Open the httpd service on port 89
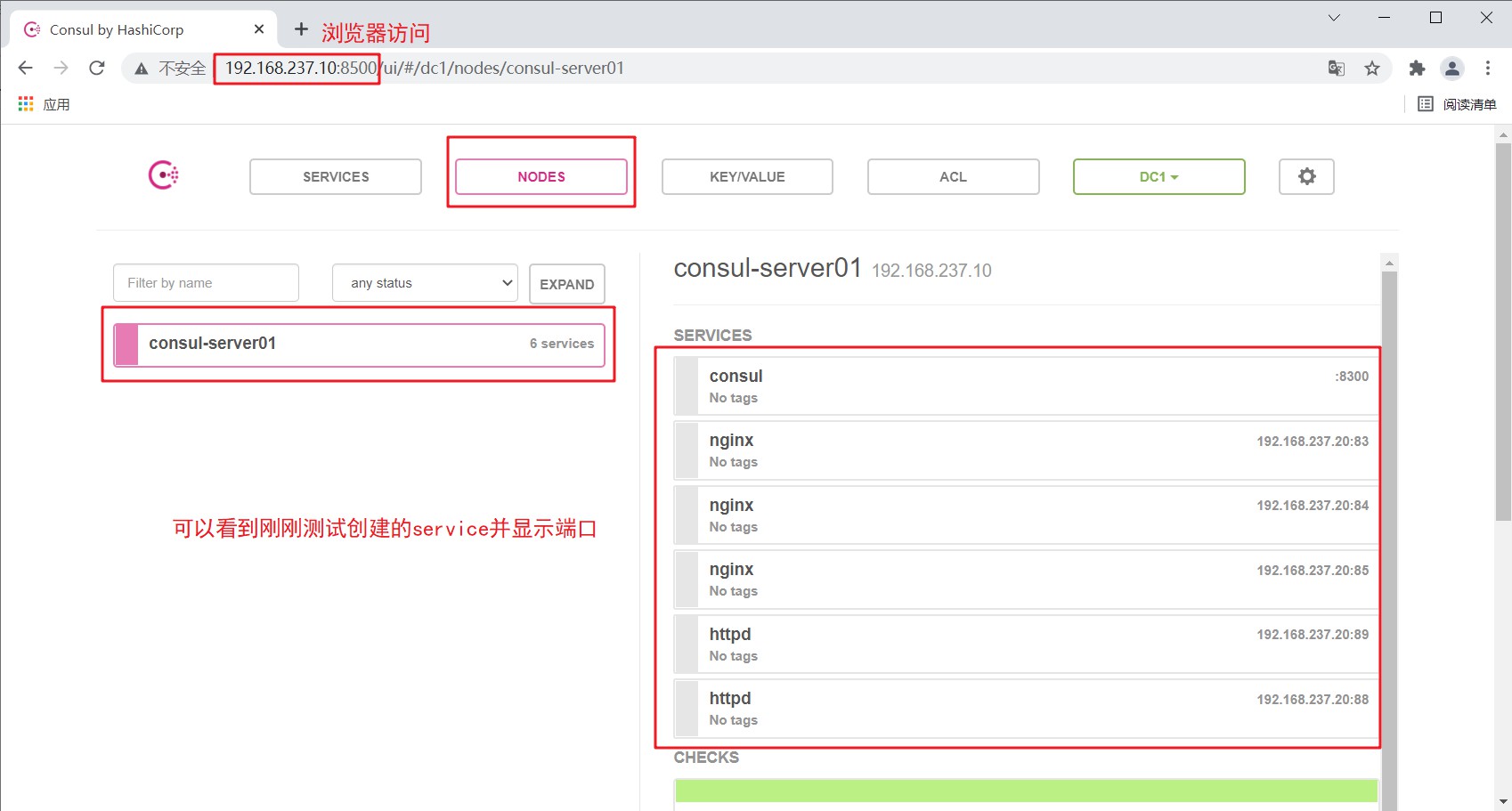 tap(1026, 645)
